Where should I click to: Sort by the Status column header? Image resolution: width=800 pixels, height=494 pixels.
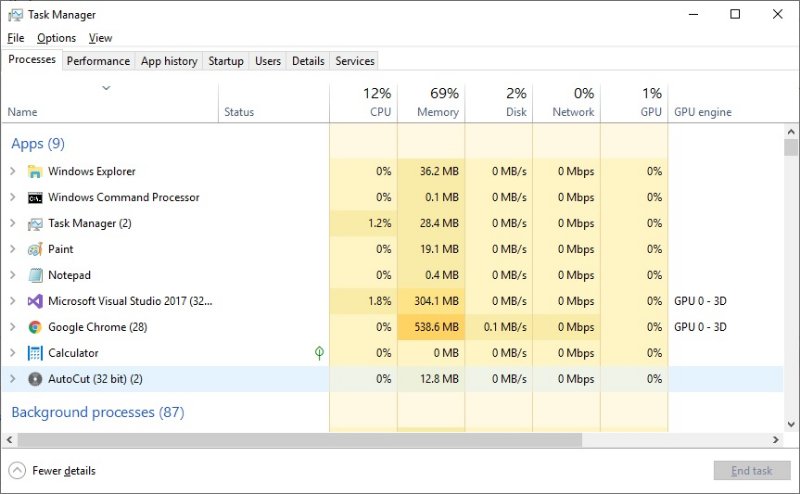pyautogui.click(x=274, y=103)
